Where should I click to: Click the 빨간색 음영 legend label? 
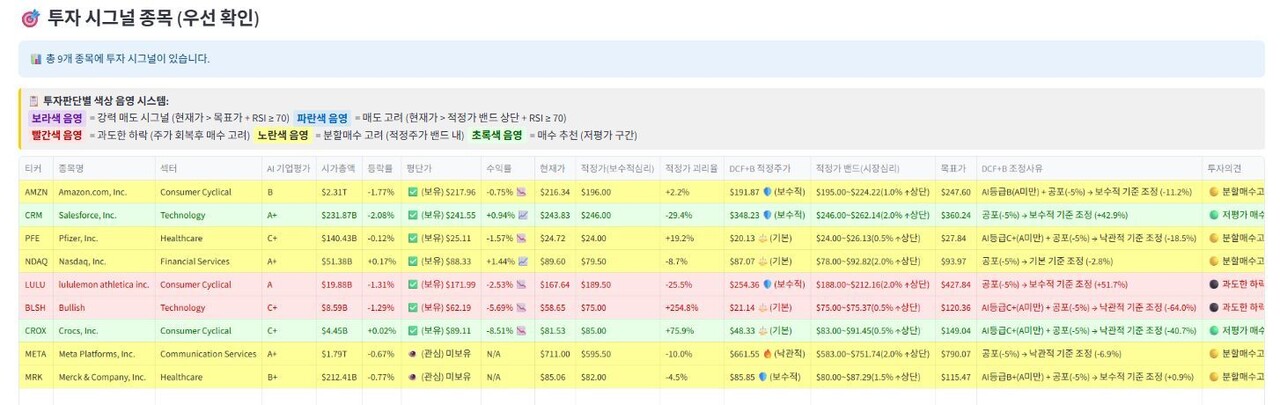point(57,135)
